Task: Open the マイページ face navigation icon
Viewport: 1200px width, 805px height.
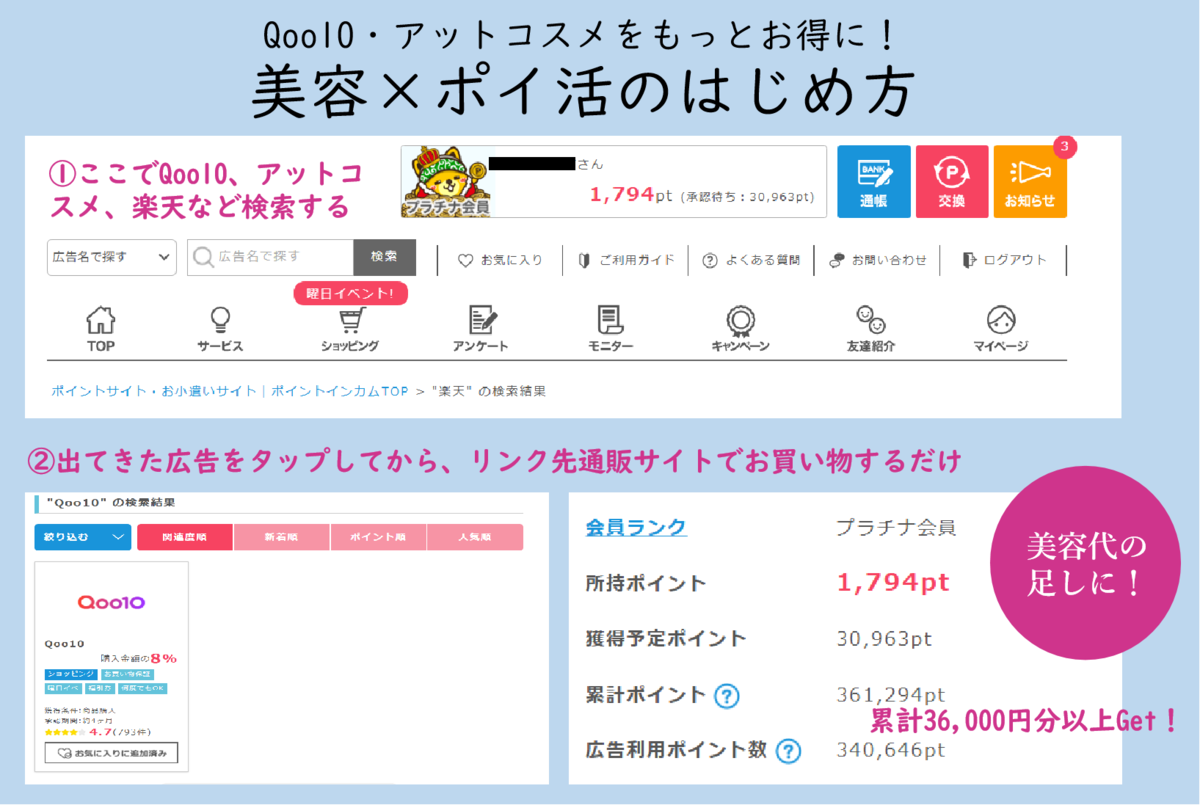Action: point(1001,330)
